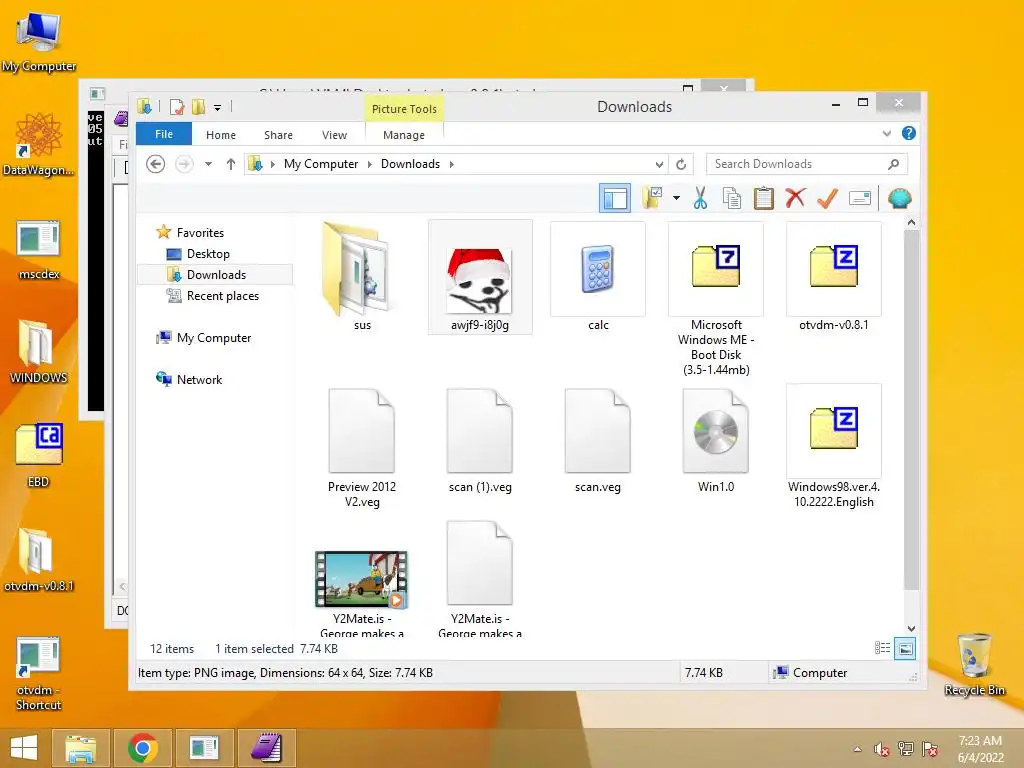This screenshot has width=1024, height=768.
Task: Switch to the Home ribbon tab
Action: 221,135
